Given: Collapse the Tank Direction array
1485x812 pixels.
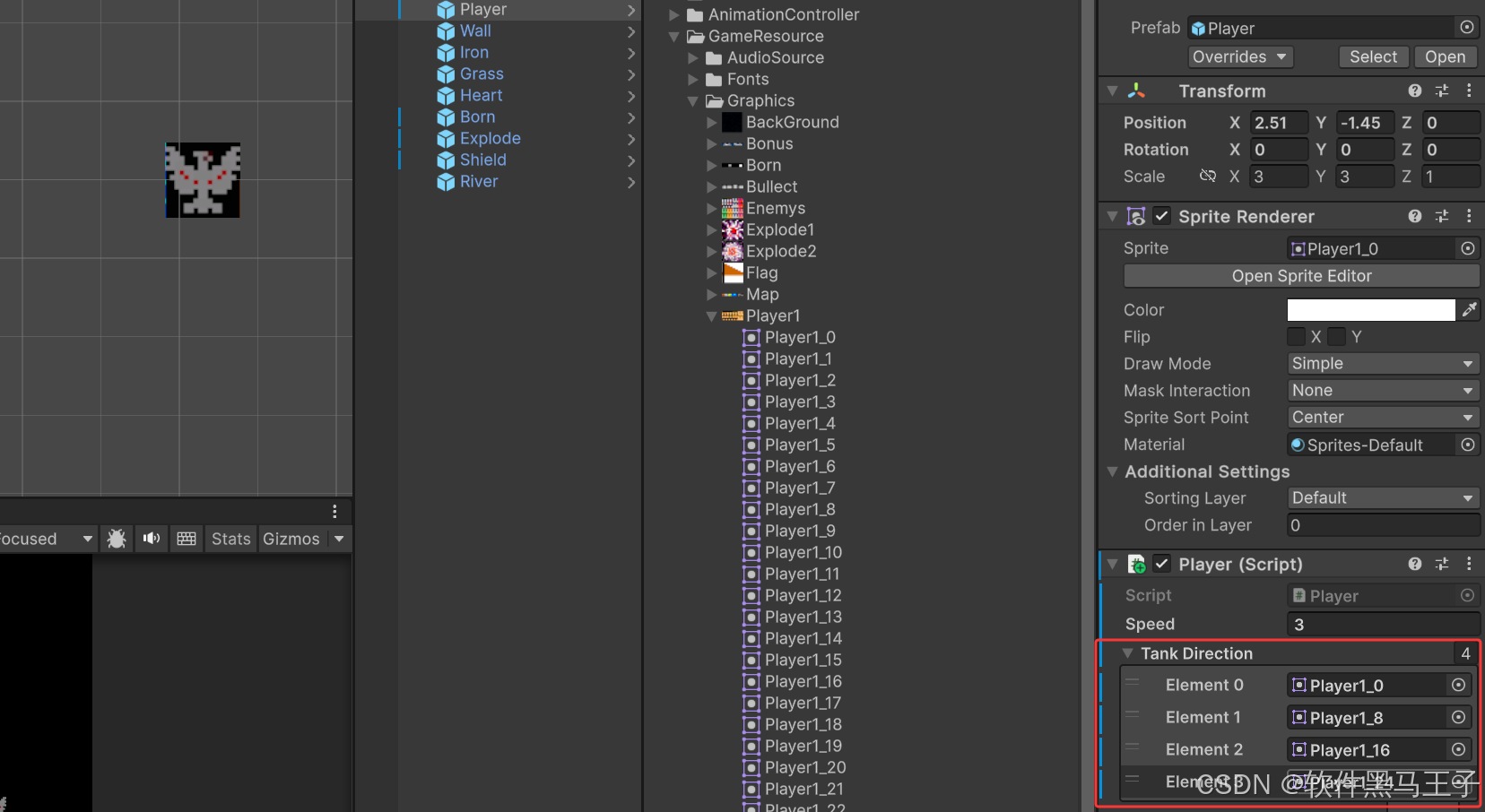Looking at the screenshot, I should pyautogui.click(x=1127, y=653).
